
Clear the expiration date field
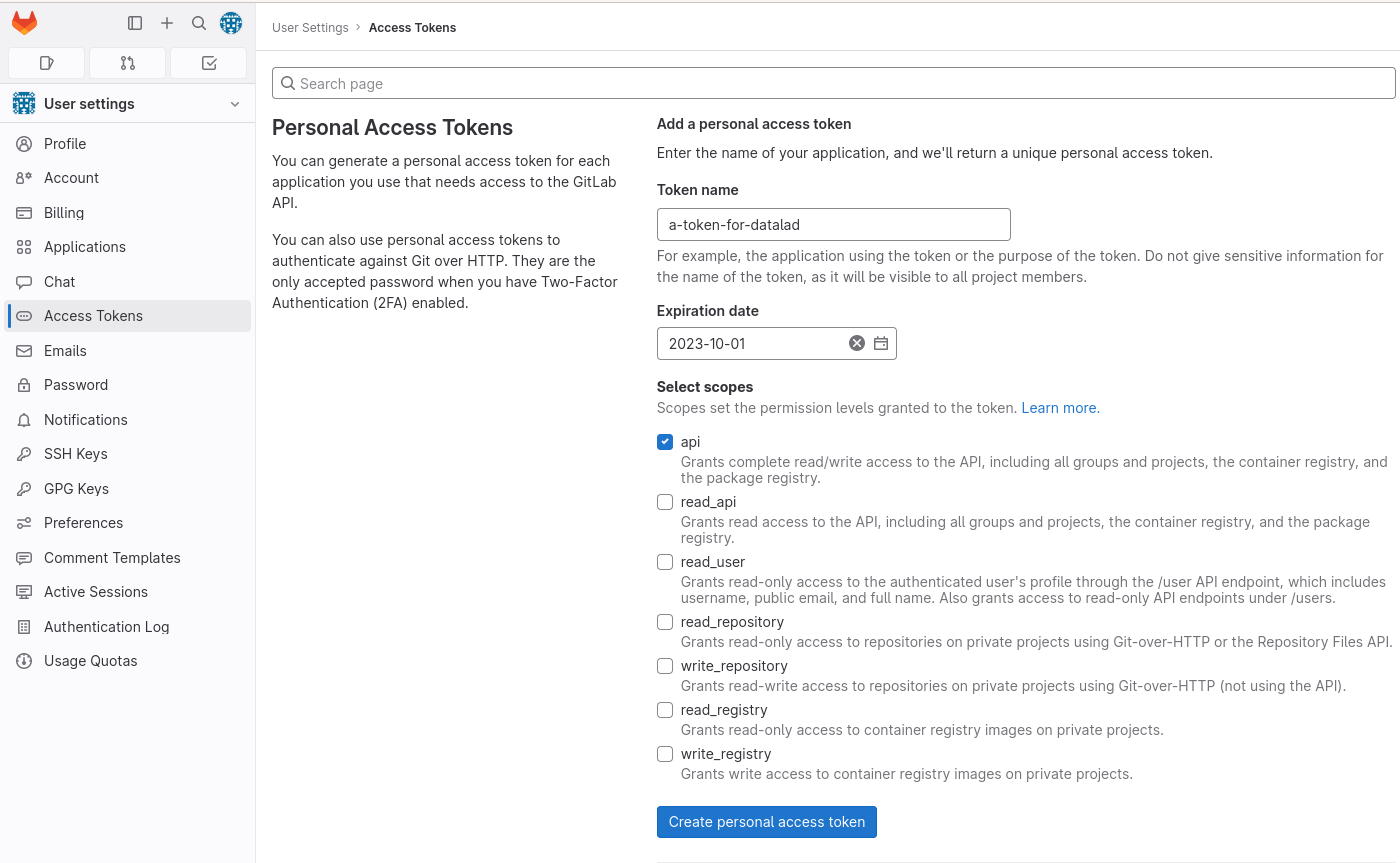pos(856,343)
